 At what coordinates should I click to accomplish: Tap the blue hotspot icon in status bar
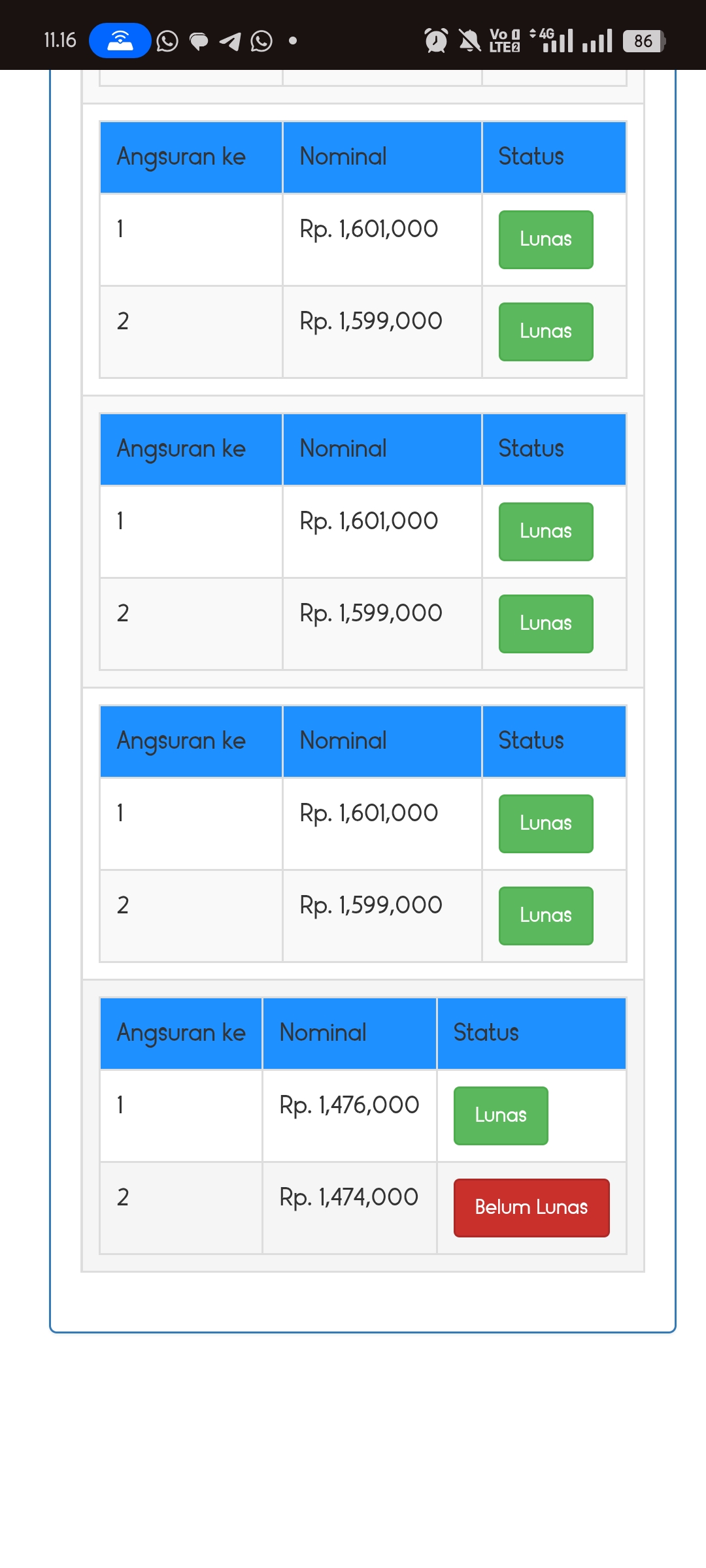point(120,41)
